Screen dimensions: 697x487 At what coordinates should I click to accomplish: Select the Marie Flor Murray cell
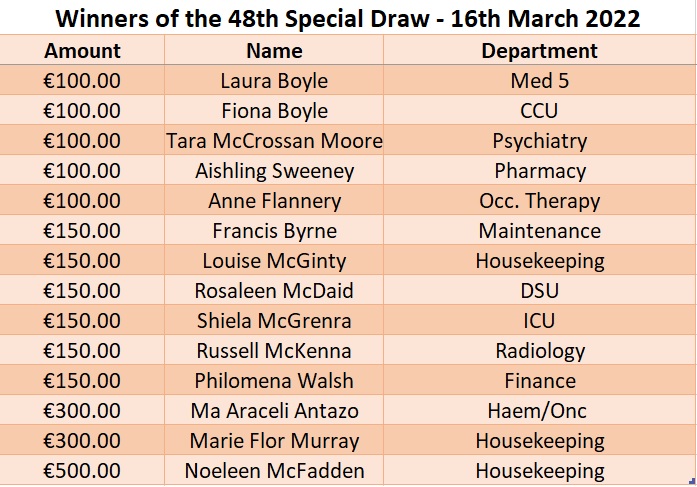[274, 441]
